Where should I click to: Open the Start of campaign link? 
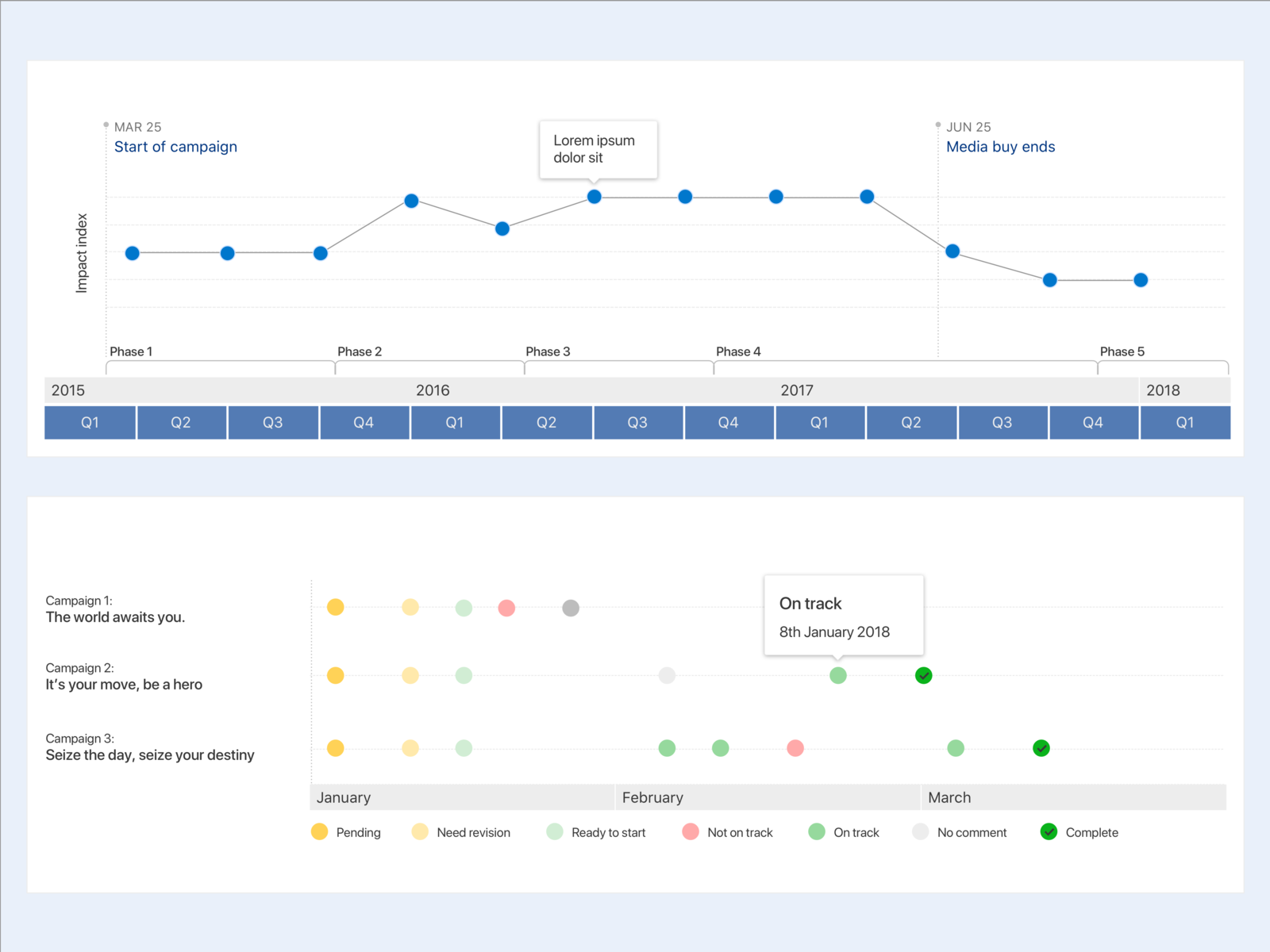coord(175,146)
